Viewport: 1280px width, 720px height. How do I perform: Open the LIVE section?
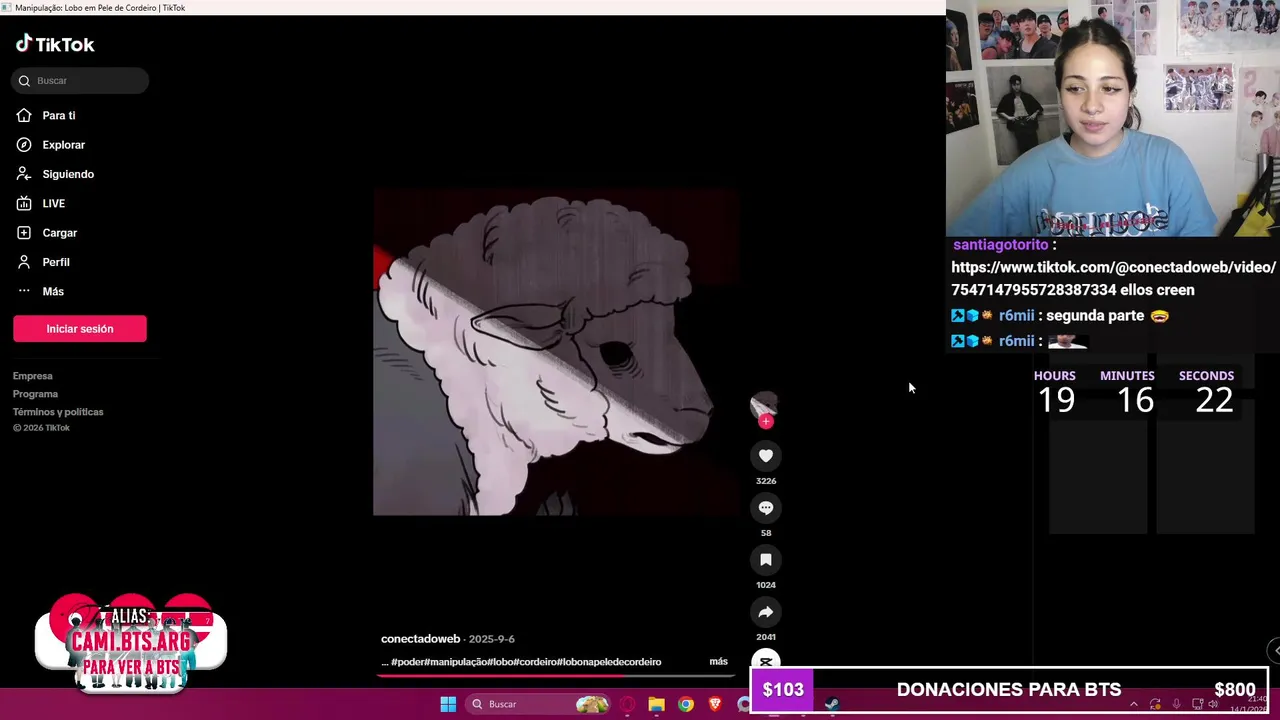click(54, 203)
